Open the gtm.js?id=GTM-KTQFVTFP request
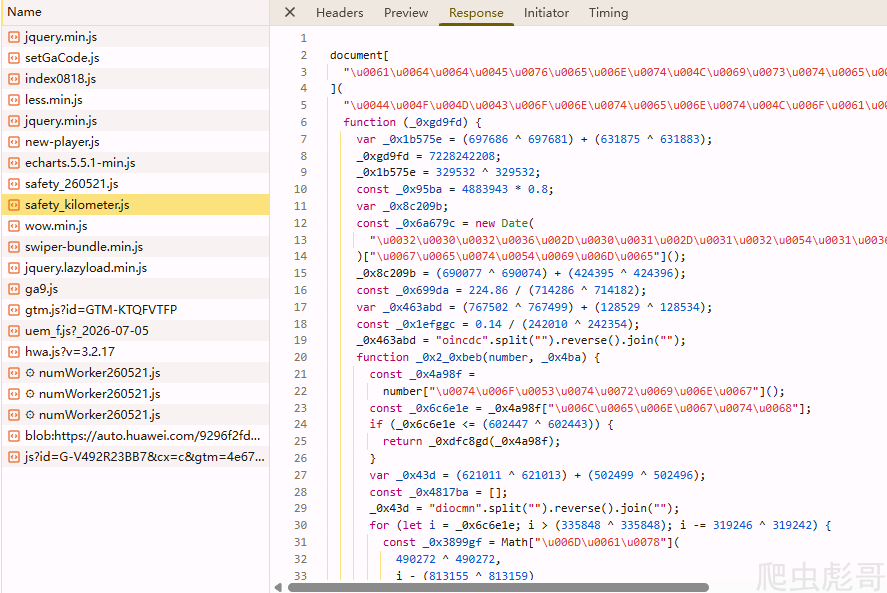This screenshot has width=887, height=593. (x=135, y=310)
